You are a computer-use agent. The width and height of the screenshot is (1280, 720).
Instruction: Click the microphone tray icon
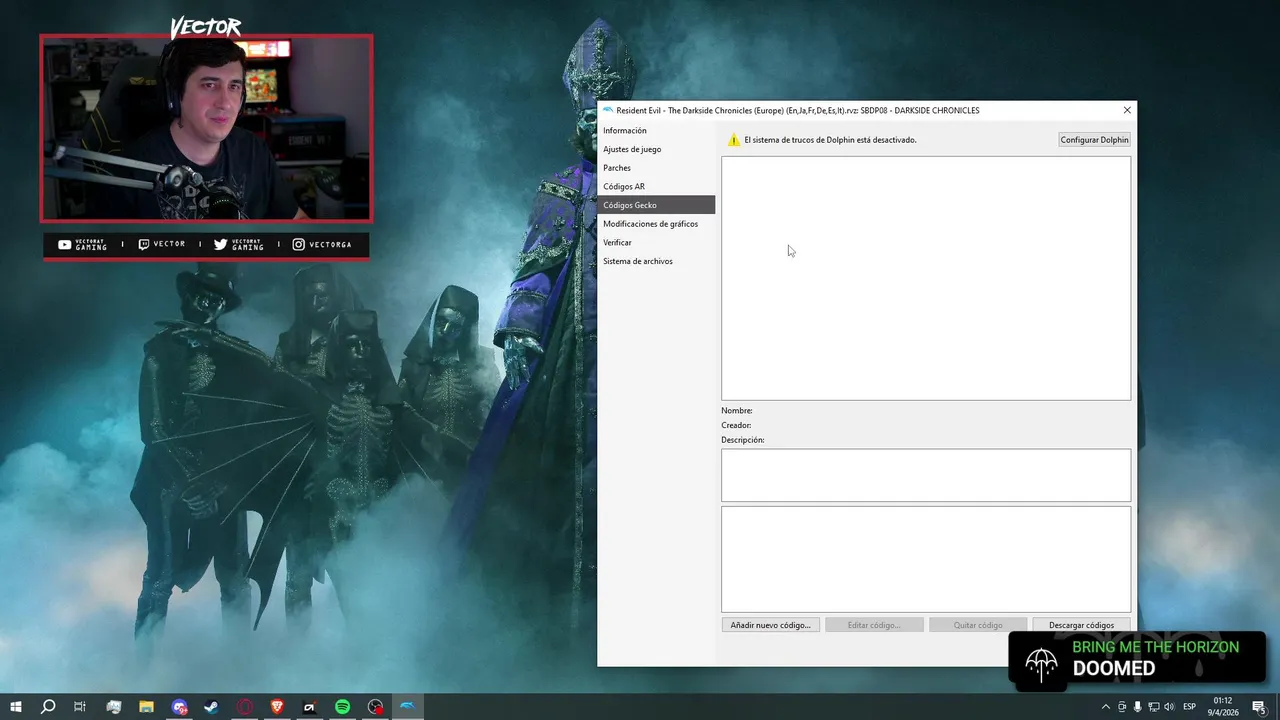point(1137,707)
